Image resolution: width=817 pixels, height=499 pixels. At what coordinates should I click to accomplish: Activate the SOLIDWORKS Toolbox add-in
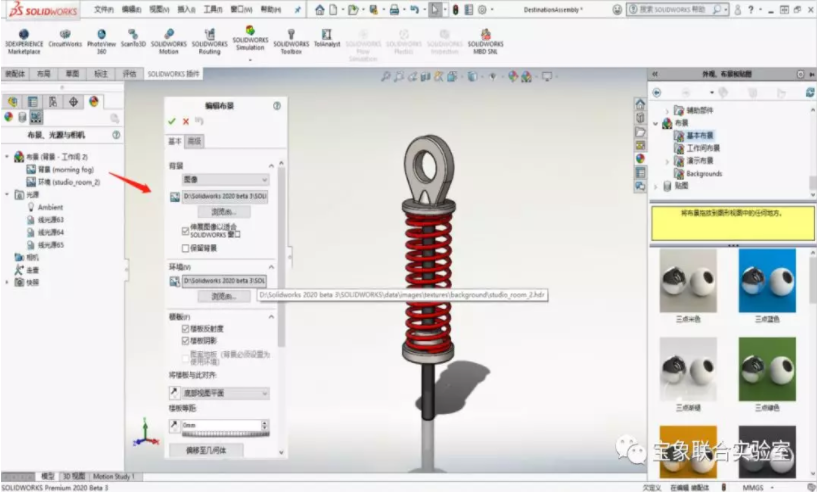(x=291, y=42)
